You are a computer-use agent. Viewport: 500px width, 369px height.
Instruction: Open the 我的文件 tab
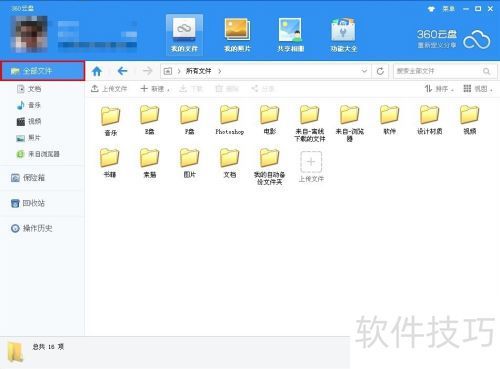[184, 35]
